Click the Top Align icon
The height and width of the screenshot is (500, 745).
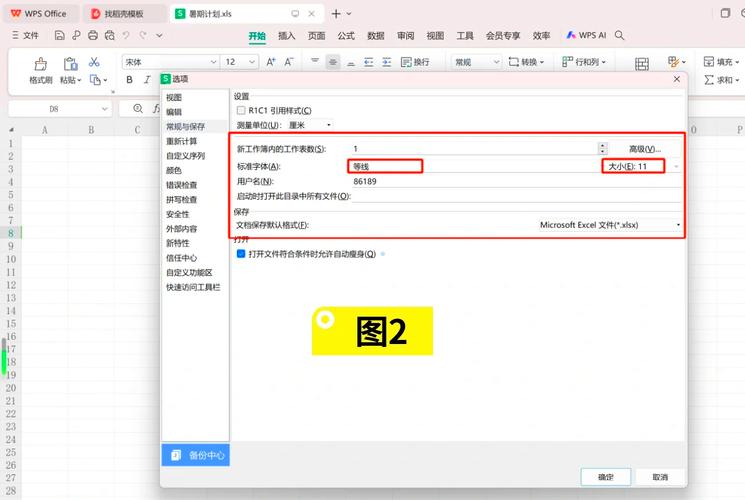pyautogui.click(x=315, y=62)
